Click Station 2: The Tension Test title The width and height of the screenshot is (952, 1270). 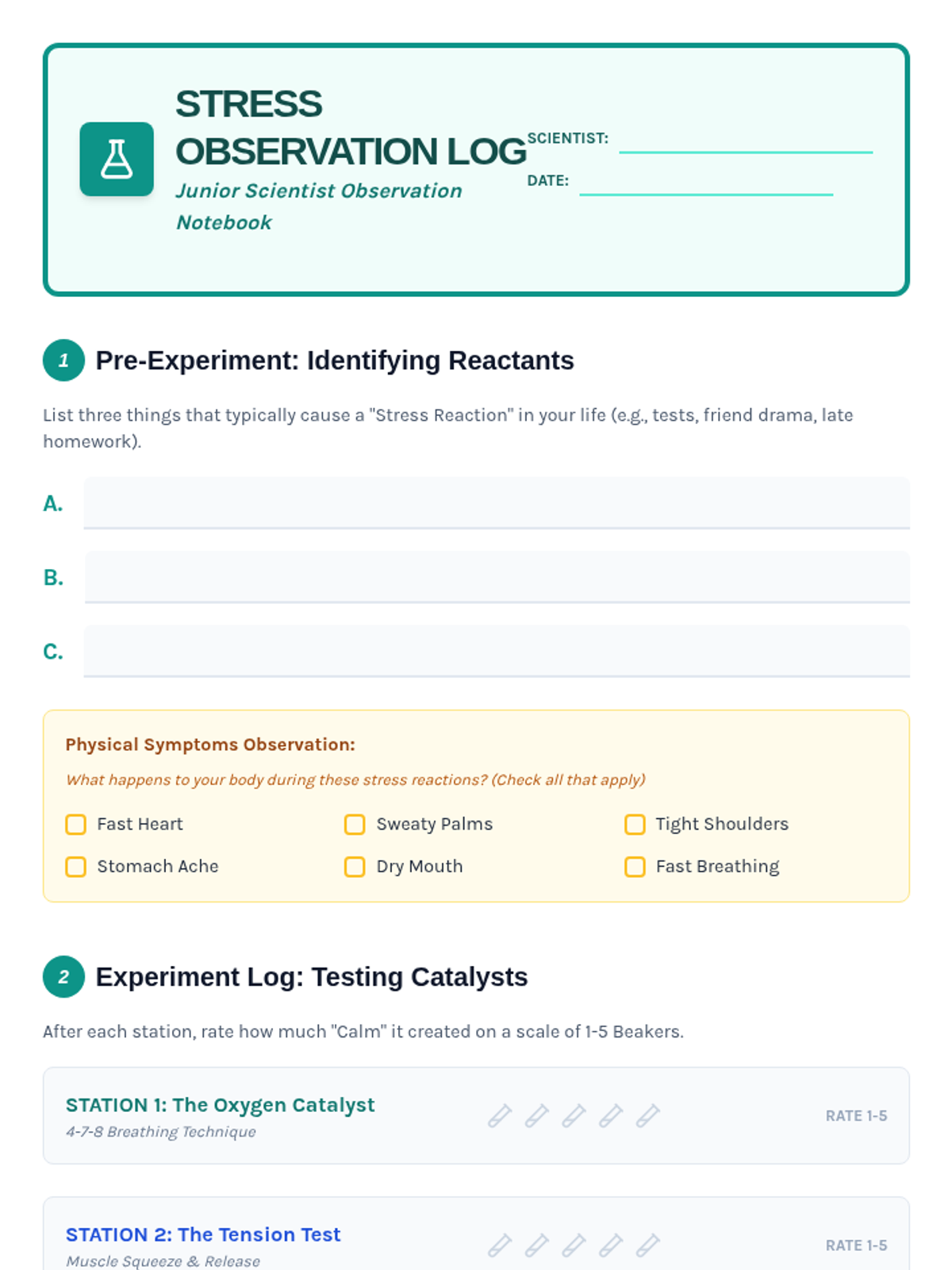[x=203, y=1234]
